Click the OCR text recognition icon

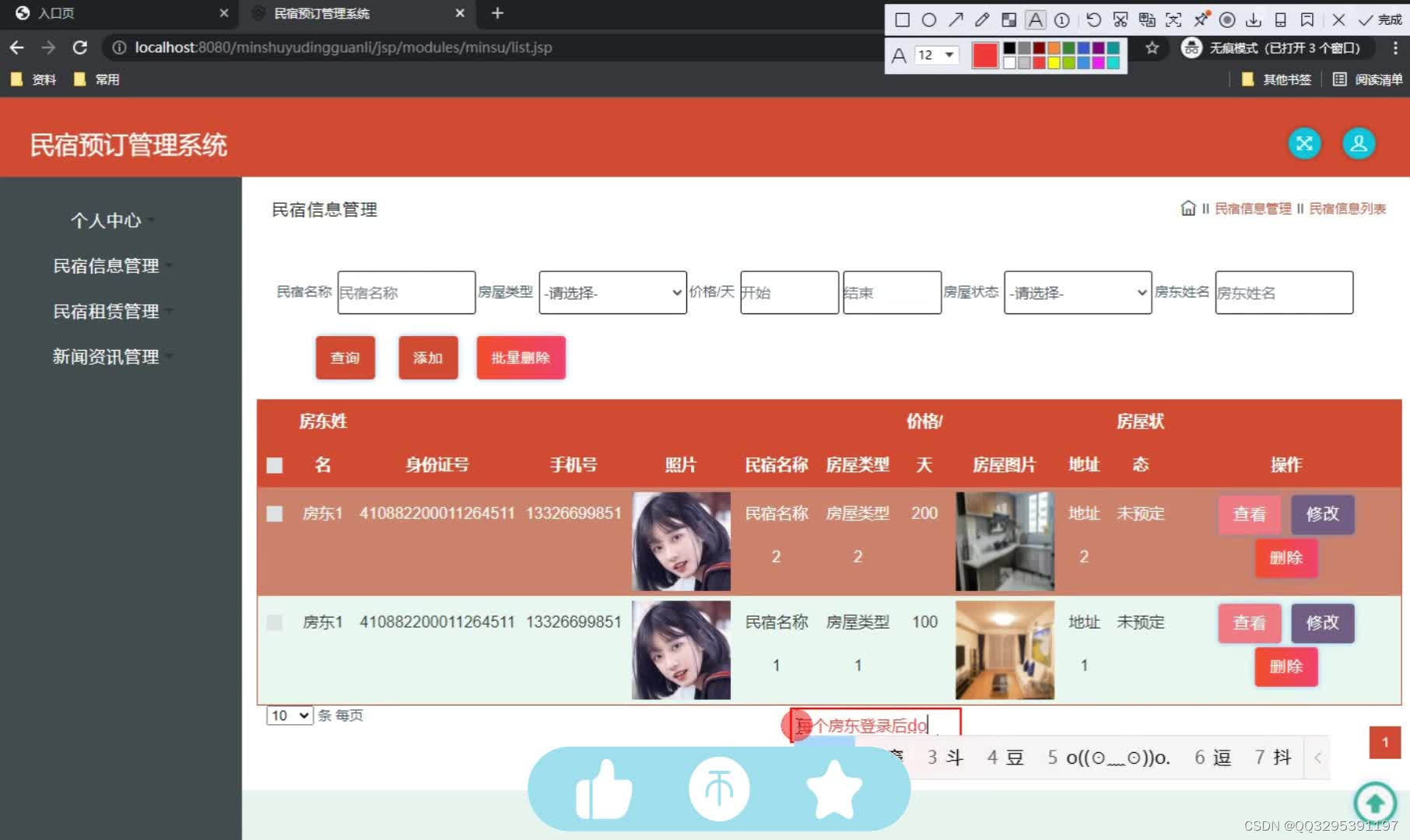(x=1173, y=20)
